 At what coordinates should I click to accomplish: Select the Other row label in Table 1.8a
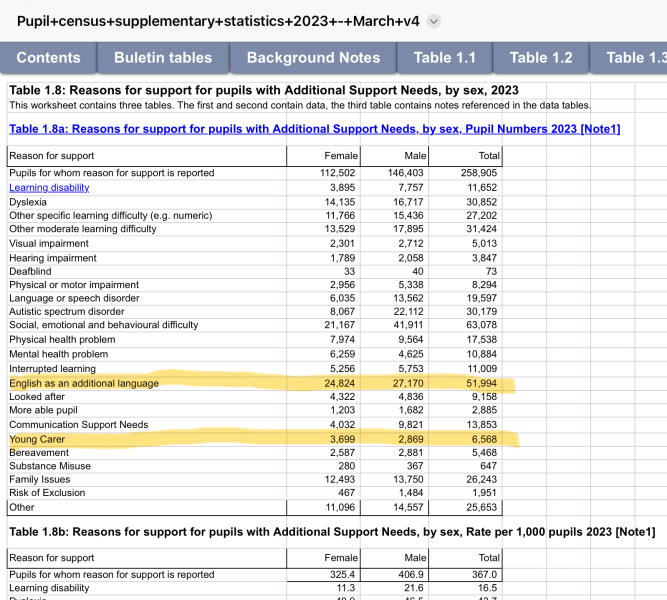(x=22, y=507)
